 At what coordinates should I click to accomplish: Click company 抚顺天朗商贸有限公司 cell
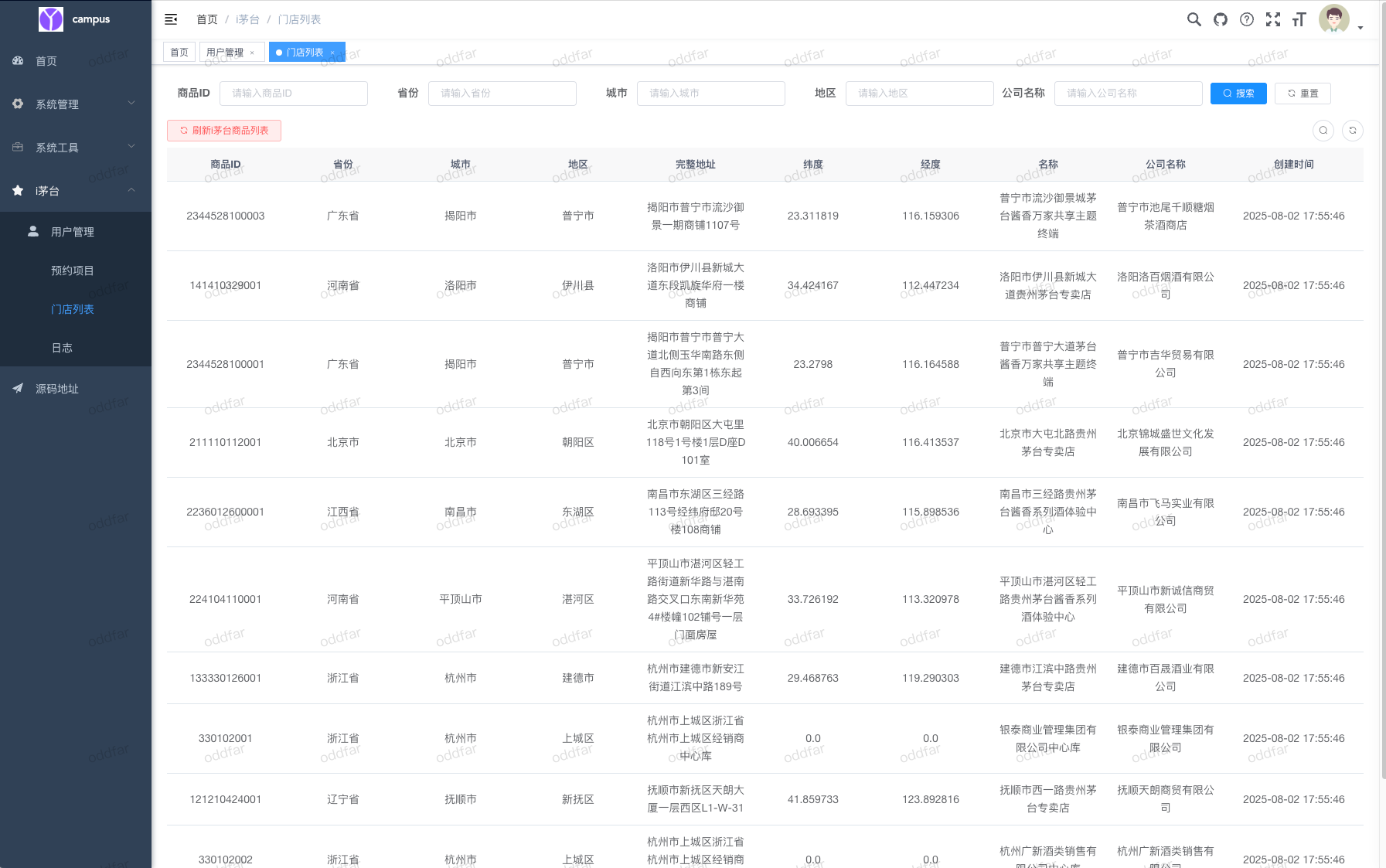click(x=1166, y=799)
